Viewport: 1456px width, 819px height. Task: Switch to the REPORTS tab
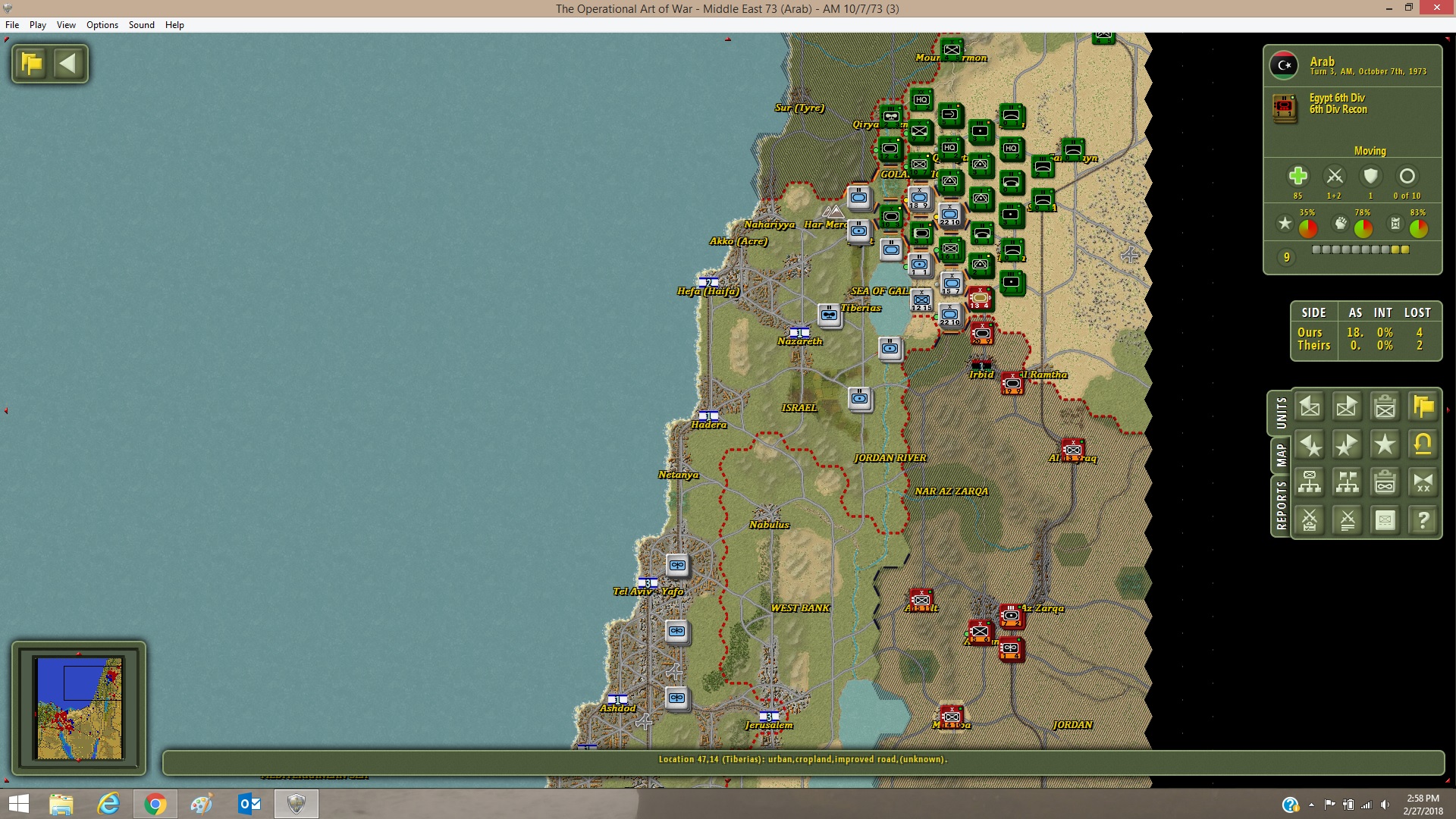tap(1281, 505)
